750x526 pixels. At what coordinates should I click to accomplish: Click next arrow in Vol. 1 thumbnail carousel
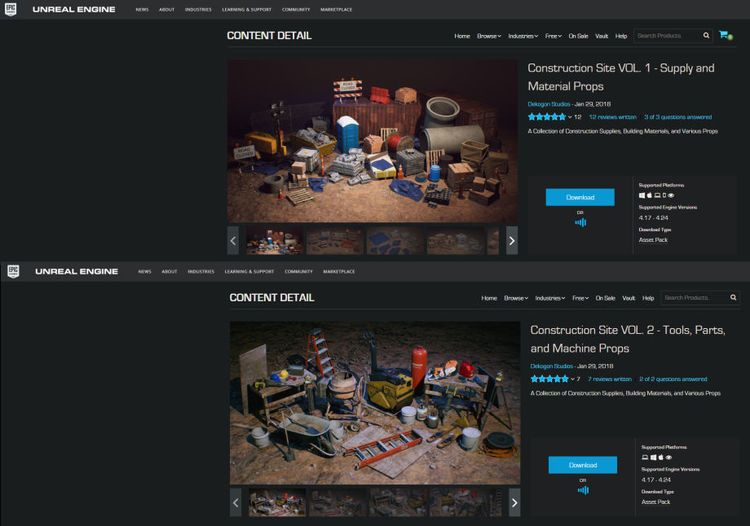(512, 241)
